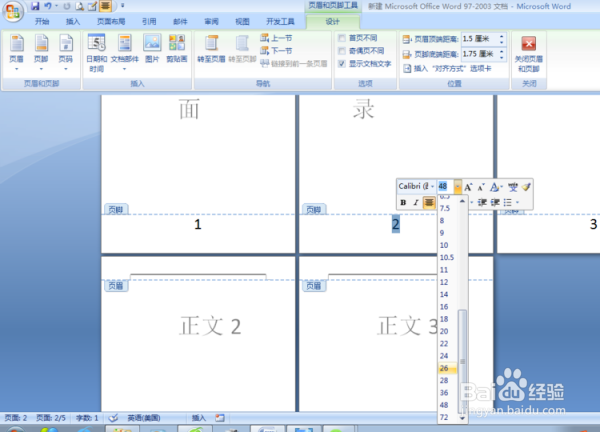Click the format painter brush icon
The image size is (600, 432).
[526, 187]
